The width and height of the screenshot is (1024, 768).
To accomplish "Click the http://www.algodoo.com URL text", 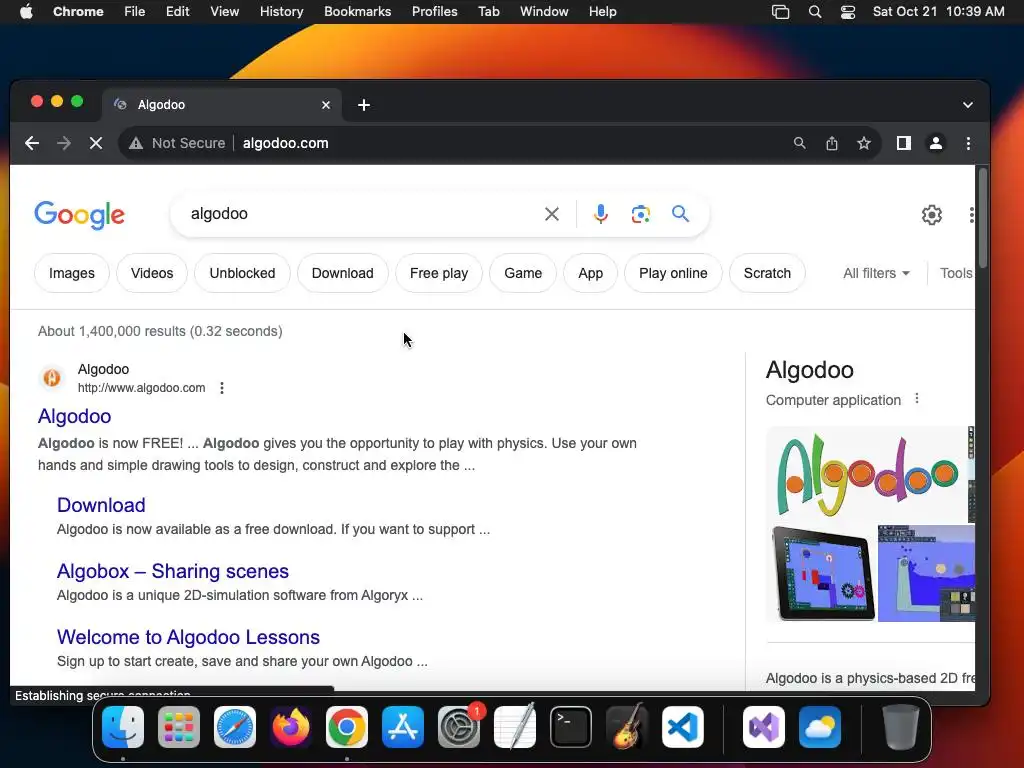I will pos(141,388).
